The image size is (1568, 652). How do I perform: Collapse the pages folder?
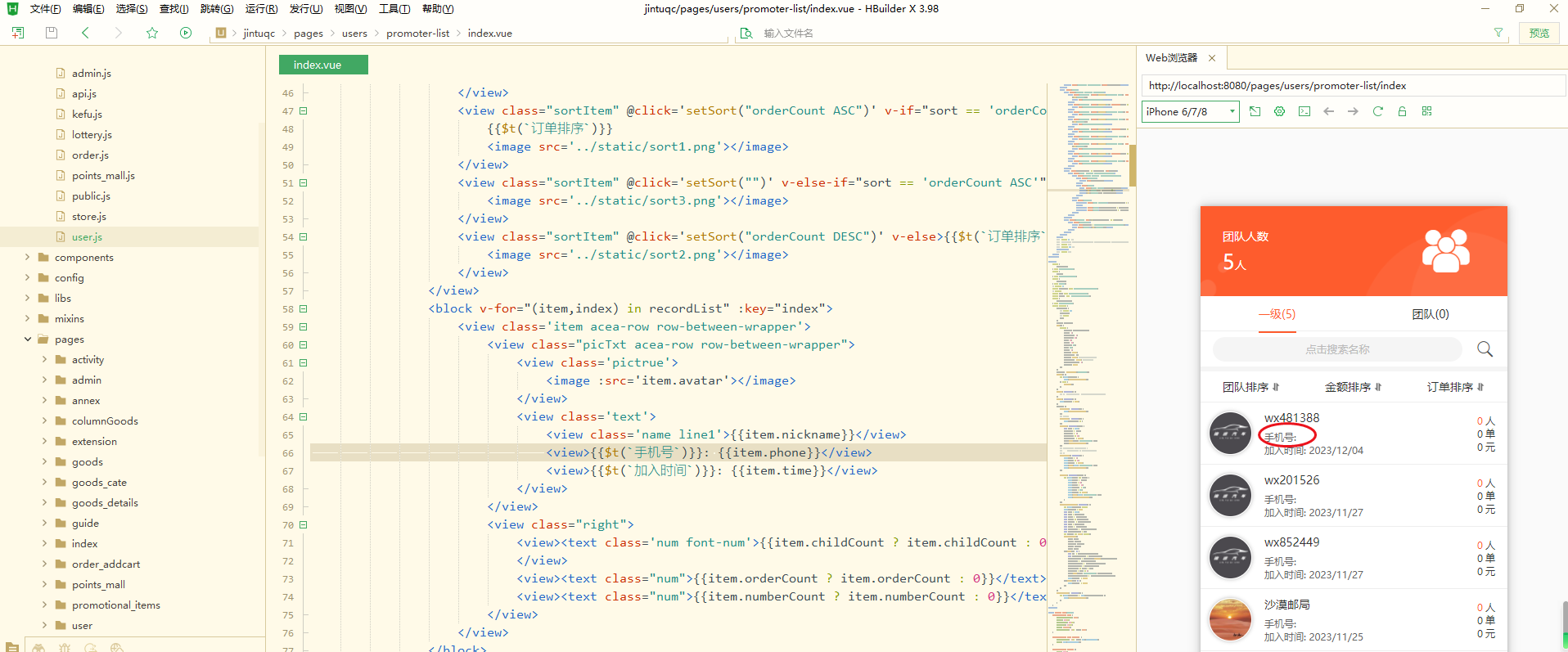tap(27, 339)
